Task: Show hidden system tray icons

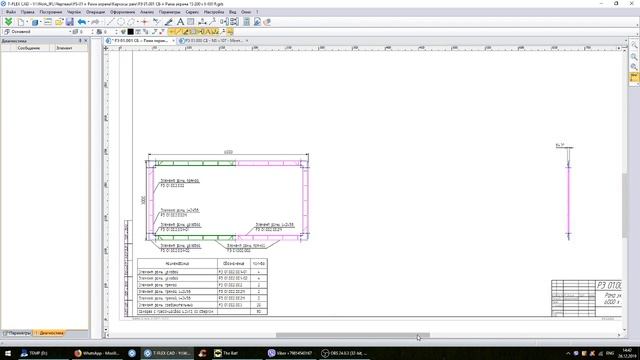Action: click(x=568, y=353)
